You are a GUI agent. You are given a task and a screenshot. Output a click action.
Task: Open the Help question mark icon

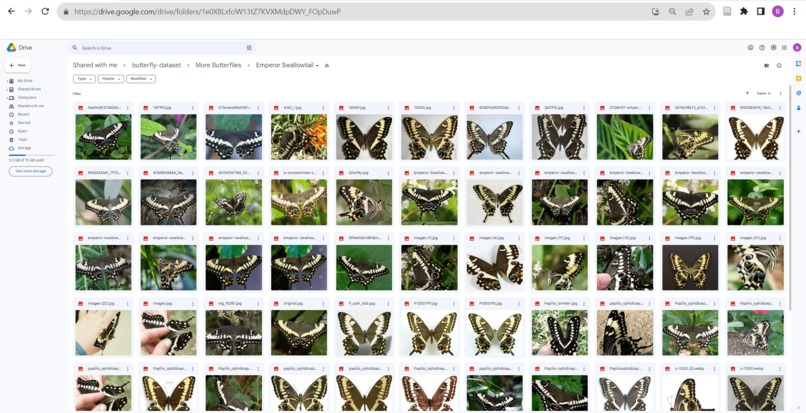click(762, 47)
